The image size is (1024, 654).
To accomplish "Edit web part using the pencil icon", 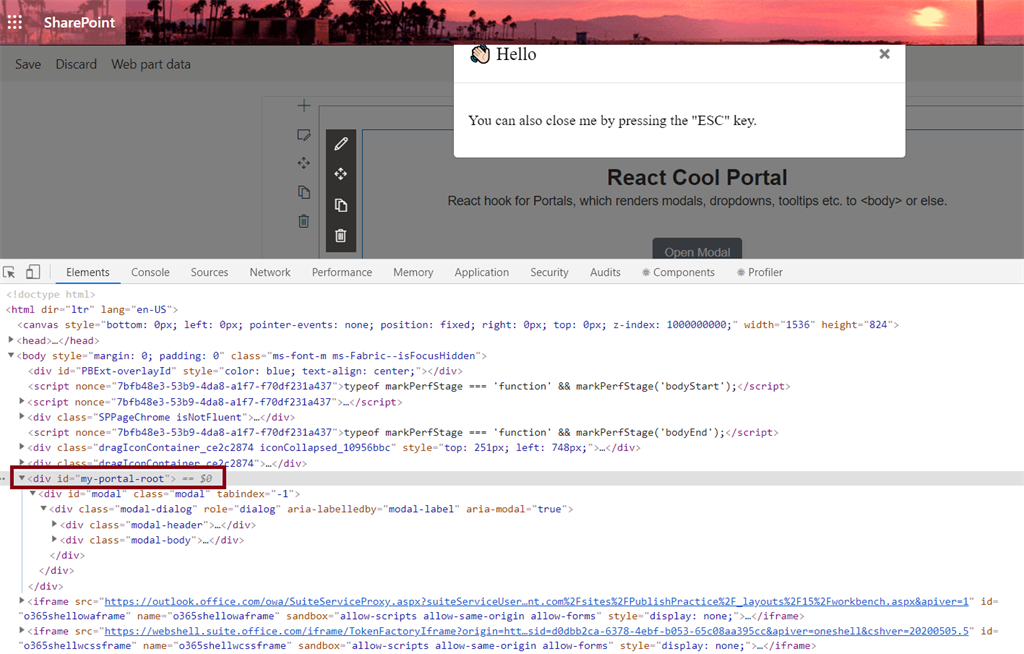I will click(341, 144).
